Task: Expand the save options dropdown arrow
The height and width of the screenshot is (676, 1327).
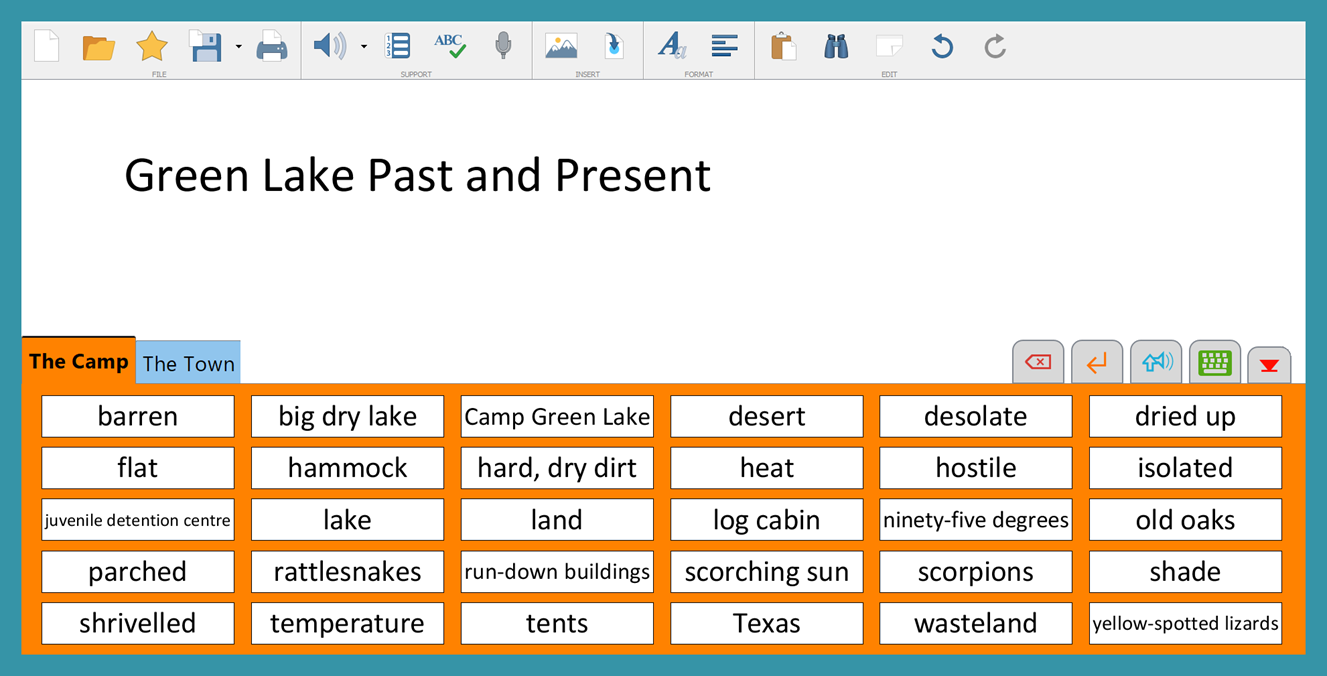Action: tap(238, 47)
